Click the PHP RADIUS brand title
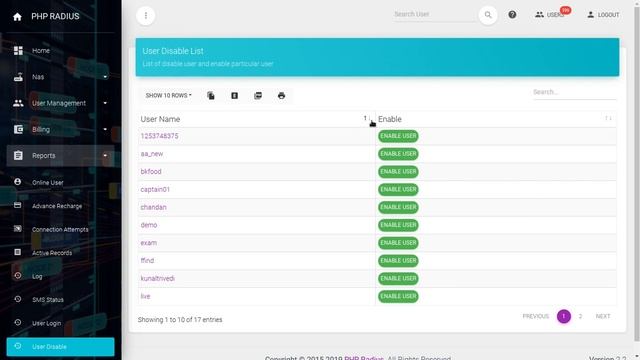The image size is (640, 360). 55,17
